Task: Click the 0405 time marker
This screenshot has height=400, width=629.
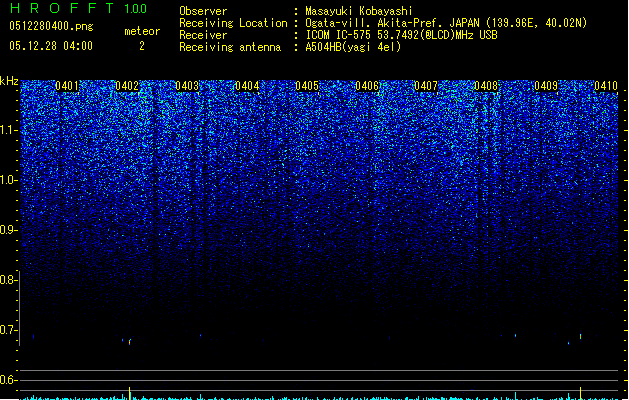Action: (x=307, y=86)
